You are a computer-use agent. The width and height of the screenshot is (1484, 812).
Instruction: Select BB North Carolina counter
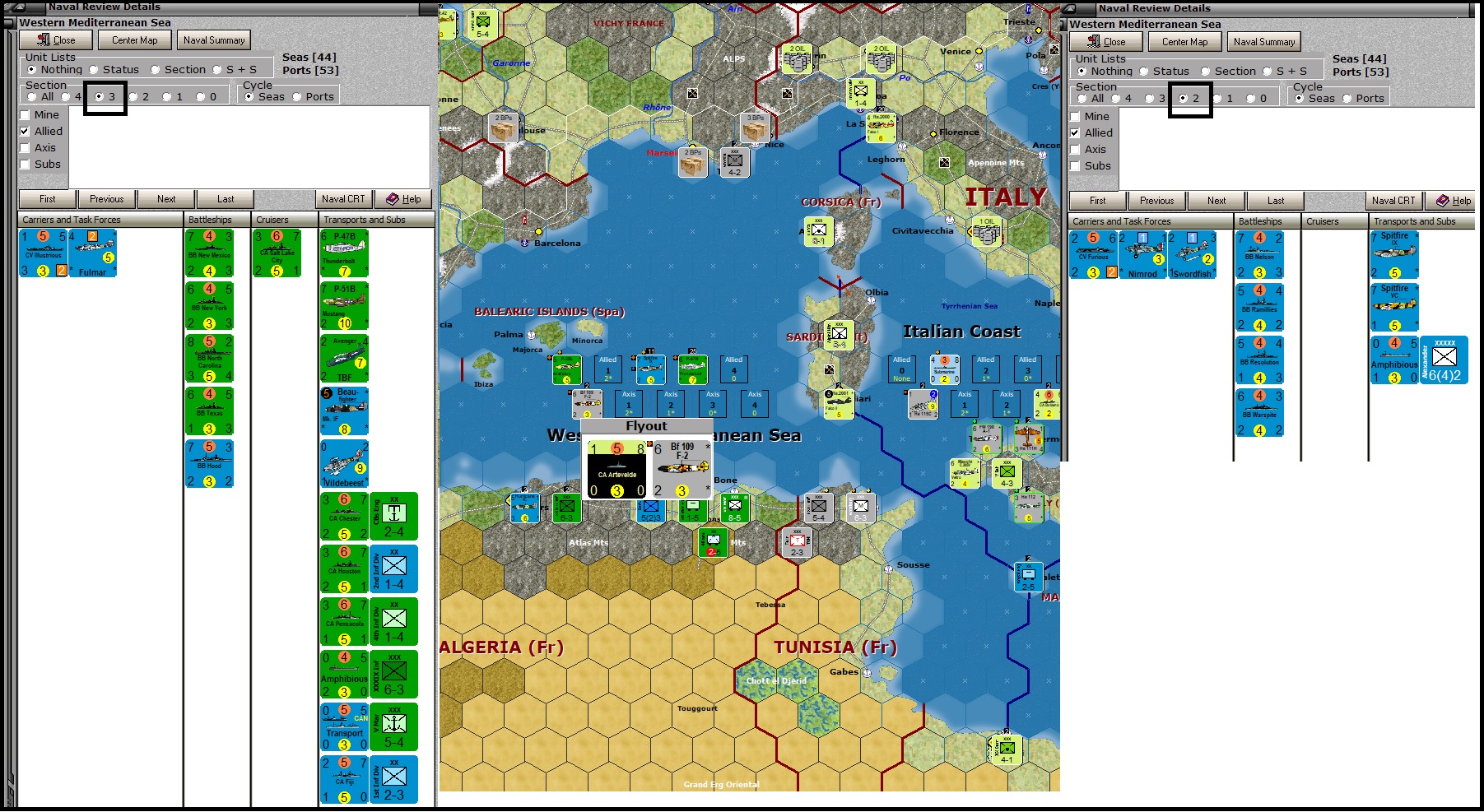point(210,359)
